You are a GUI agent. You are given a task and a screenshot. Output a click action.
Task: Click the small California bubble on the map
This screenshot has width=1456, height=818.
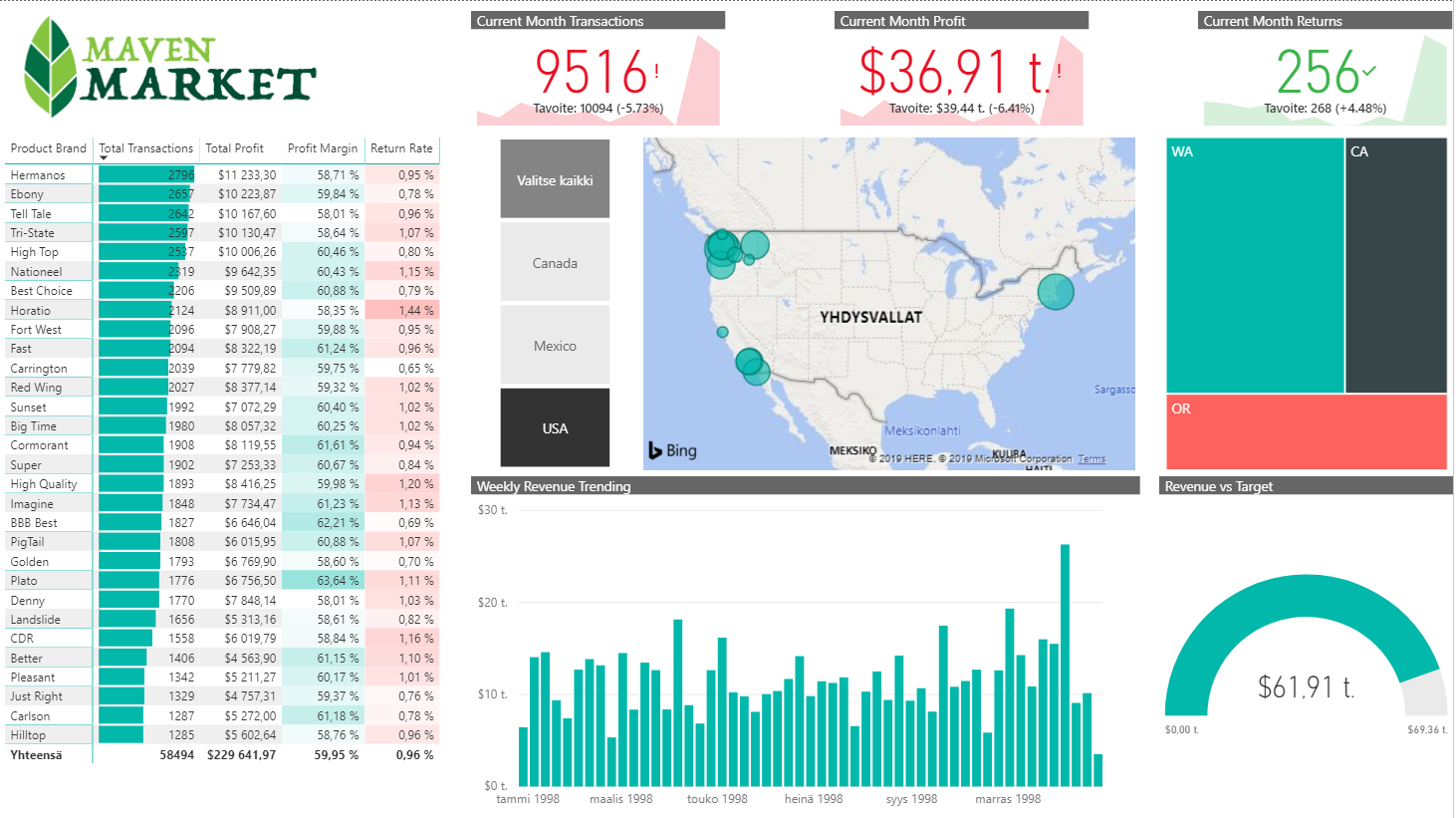pyautogui.click(x=723, y=332)
